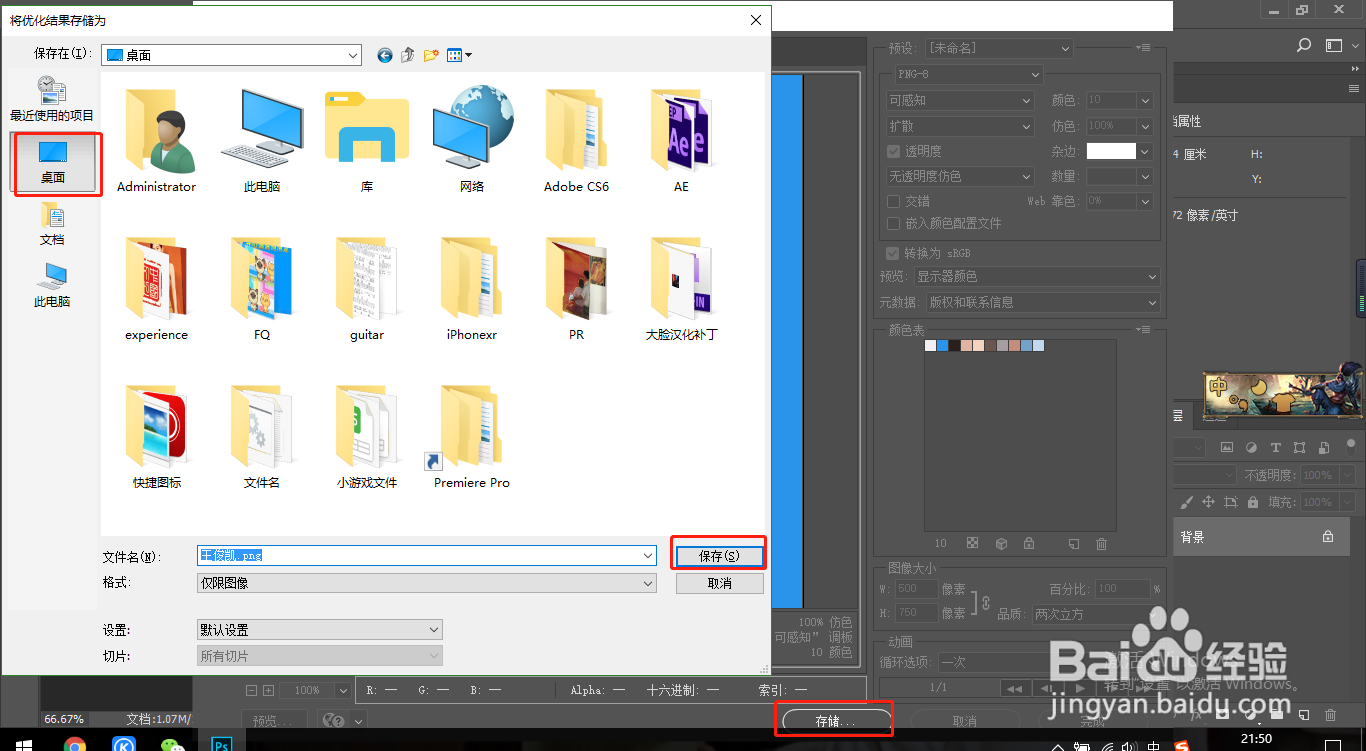Toggle the 透明度 checkbox
1366x751 pixels.
point(894,152)
